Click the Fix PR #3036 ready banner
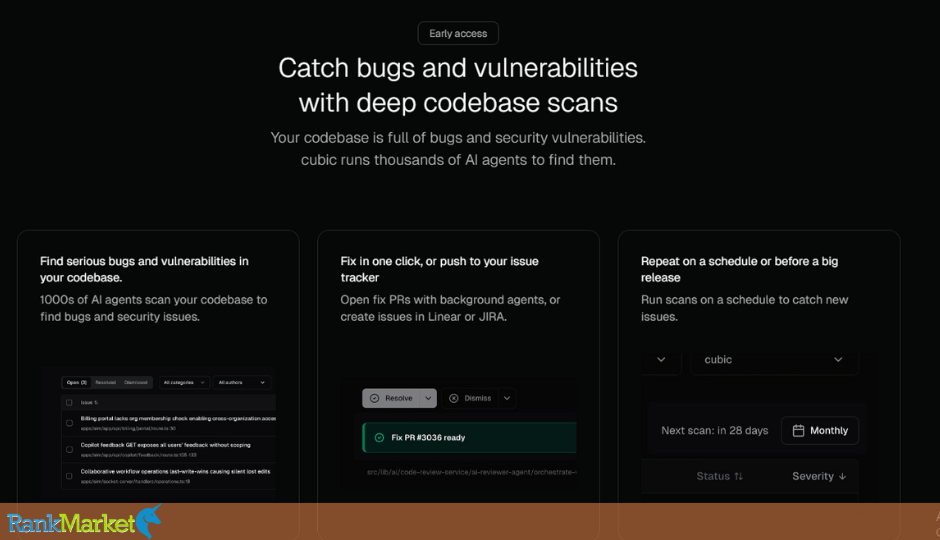The image size is (940, 540). (469, 438)
